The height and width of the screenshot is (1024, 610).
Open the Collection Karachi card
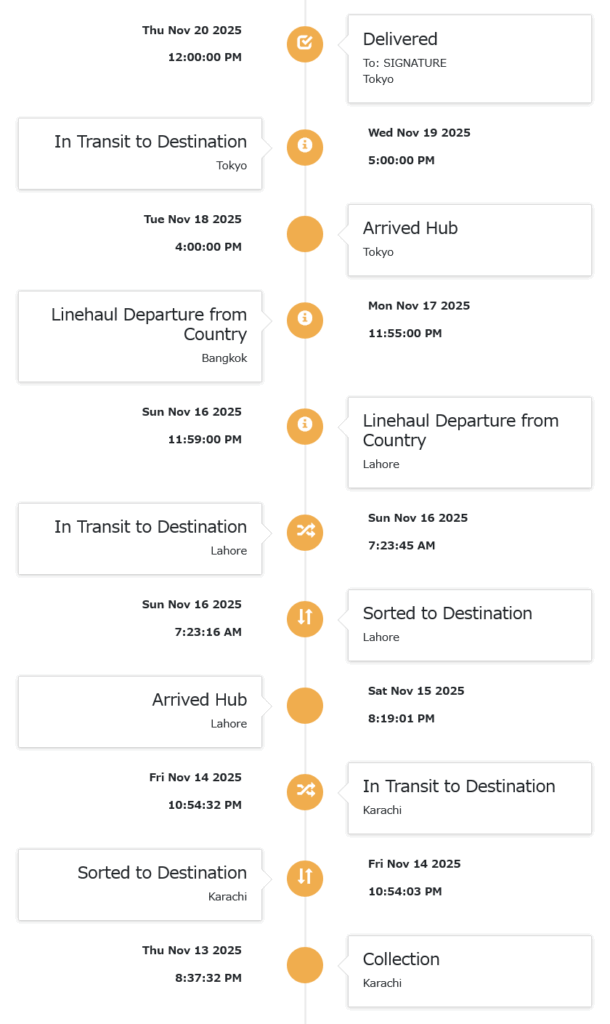pos(469,971)
